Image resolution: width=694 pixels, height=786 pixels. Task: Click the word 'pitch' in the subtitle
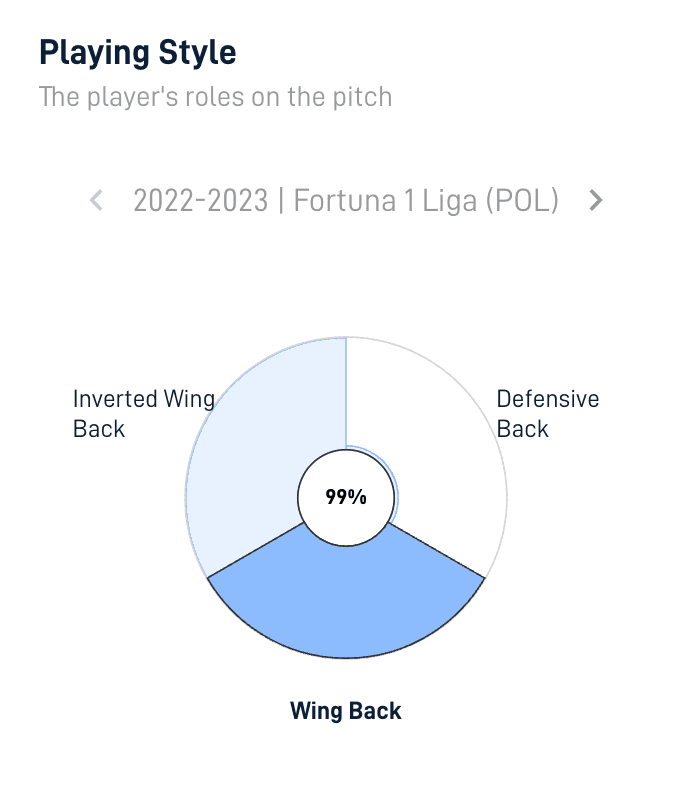pos(363,97)
